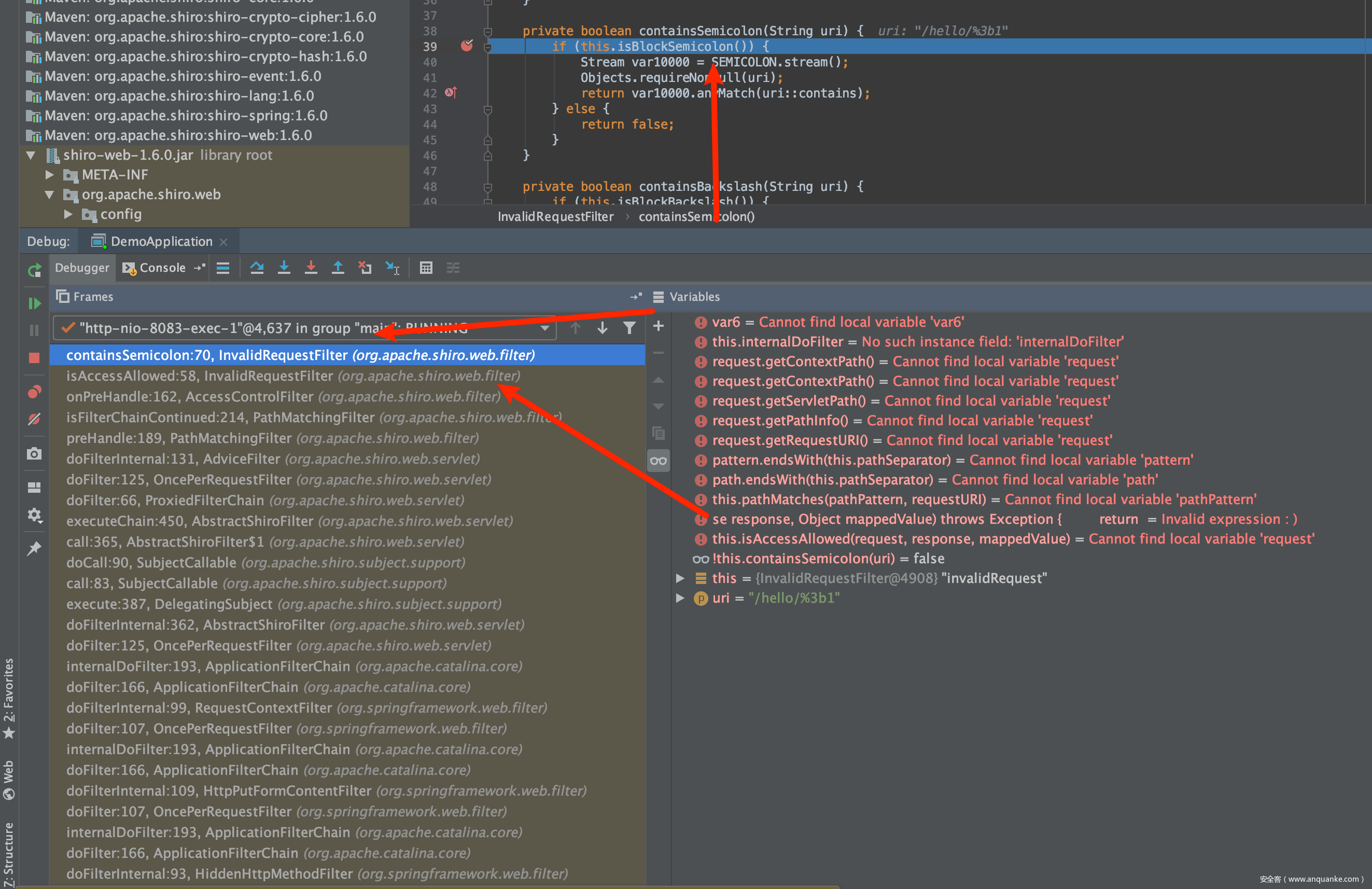Click Rerun DemoApplication icon
The width and height of the screenshot is (1372, 889).
click(x=34, y=270)
